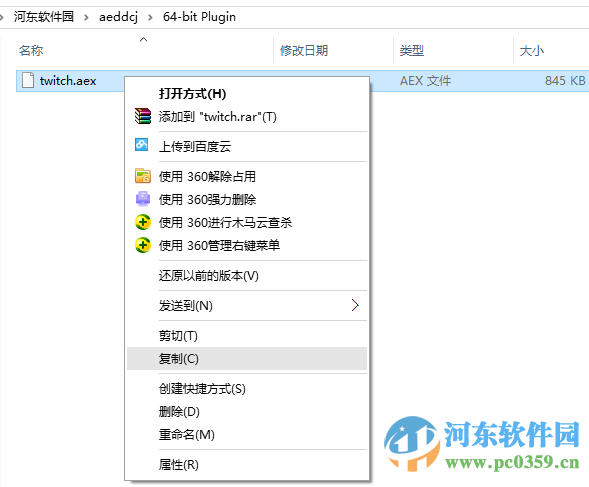Click the WinRAR icon beside add to twitch.rar
Screen dimensions: 589x487
coord(143,116)
